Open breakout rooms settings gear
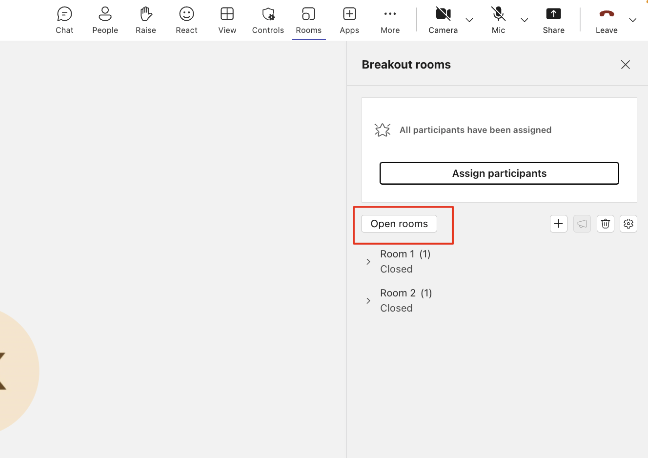The height and width of the screenshot is (458, 648). click(628, 224)
